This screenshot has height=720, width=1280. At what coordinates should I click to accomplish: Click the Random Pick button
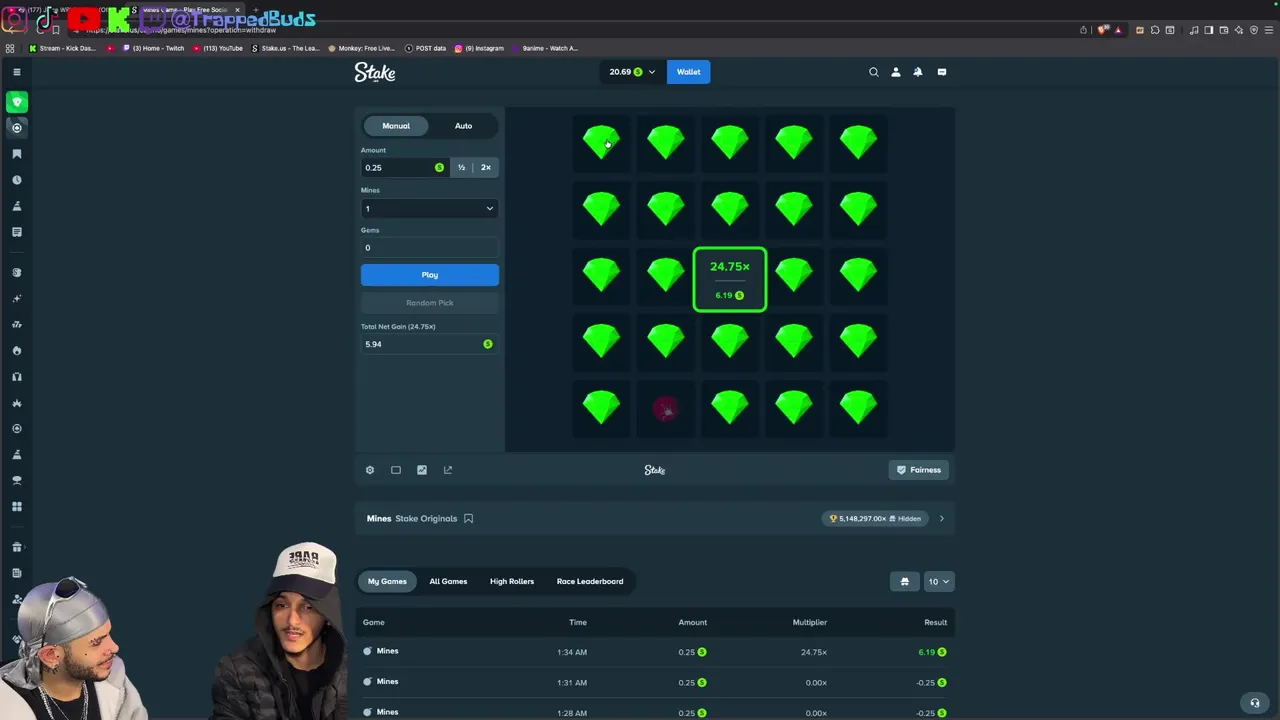click(430, 303)
